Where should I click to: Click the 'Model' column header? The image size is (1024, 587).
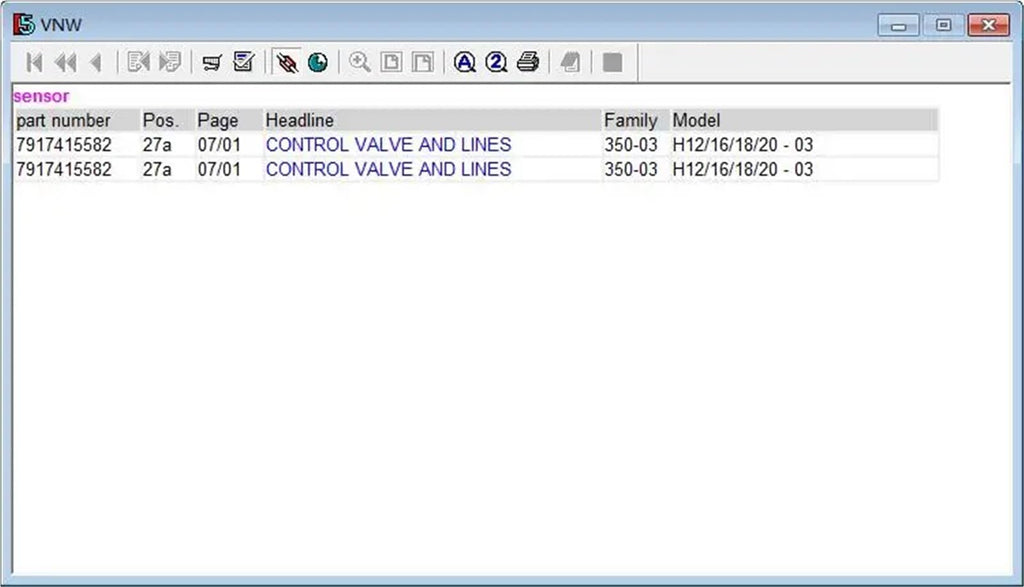click(x=804, y=120)
